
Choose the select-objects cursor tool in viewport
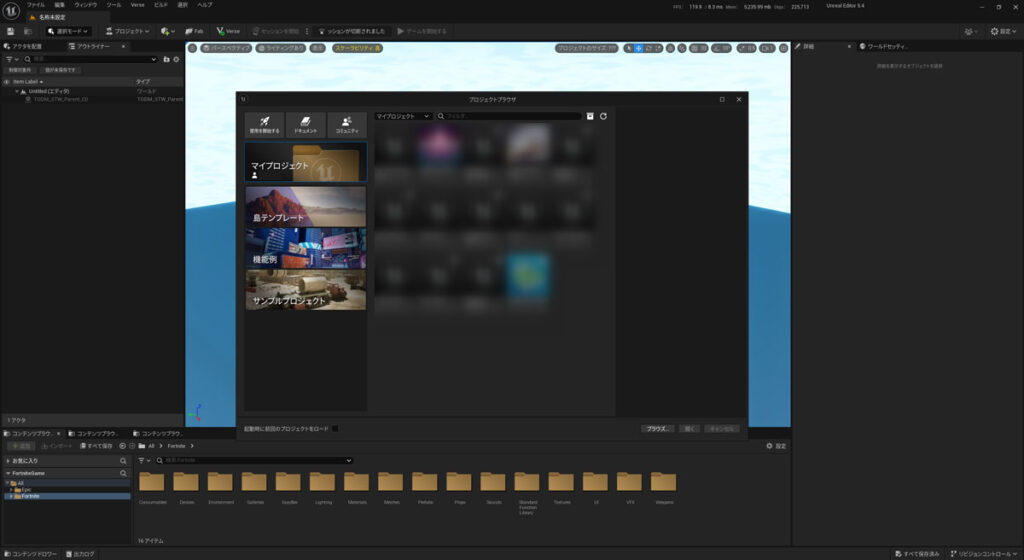tap(628, 48)
